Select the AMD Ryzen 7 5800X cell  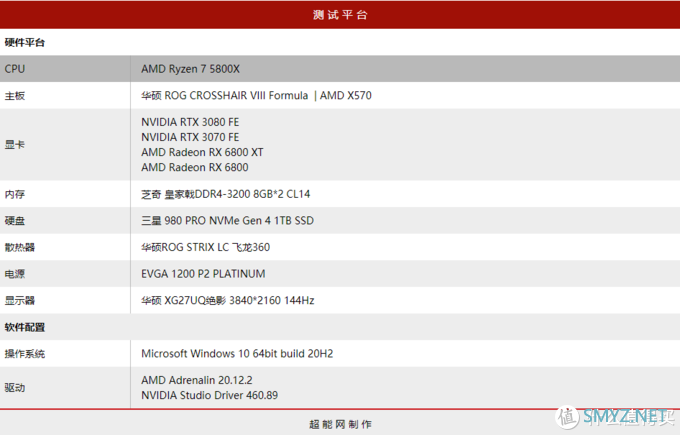pyautogui.click(x=190, y=69)
